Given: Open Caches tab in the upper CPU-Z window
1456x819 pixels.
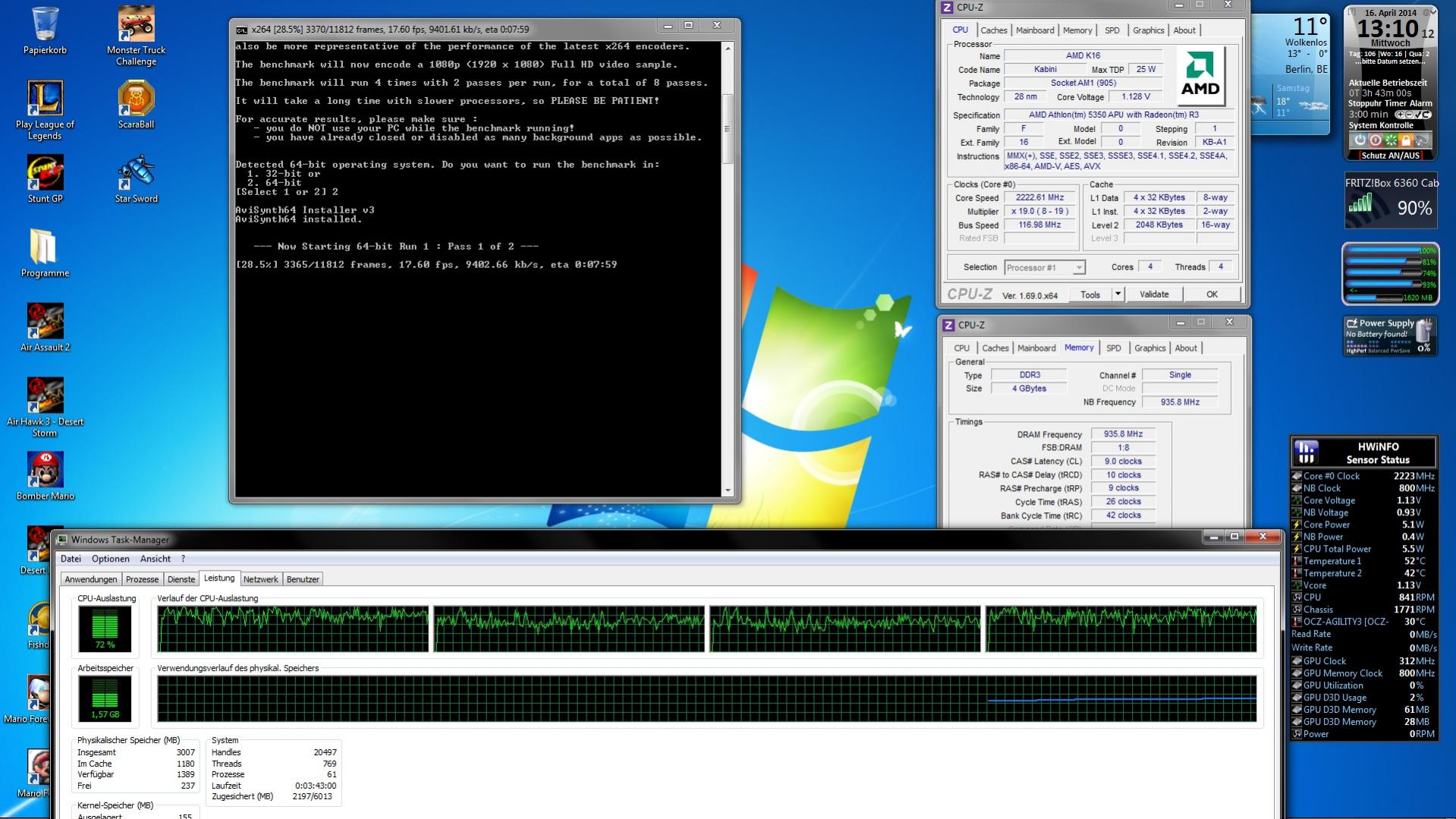Looking at the screenshot, I should [x=994, y=30].
